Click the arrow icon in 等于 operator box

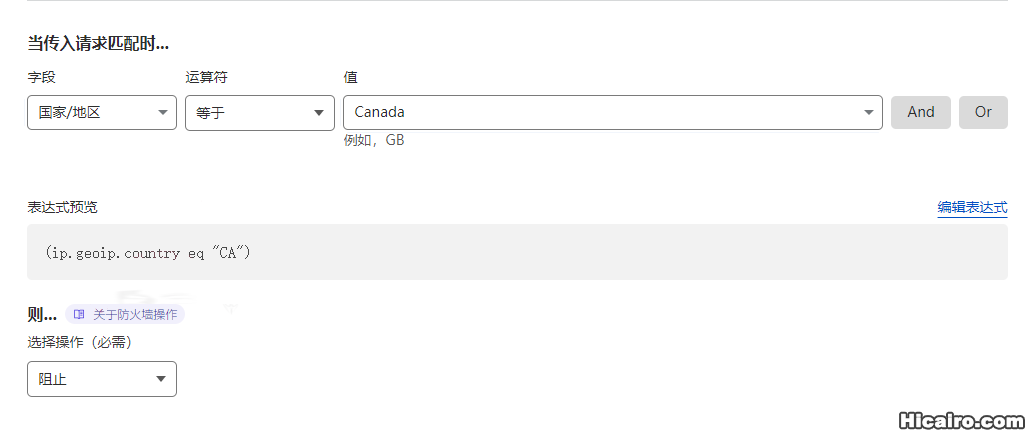(320, 112)
